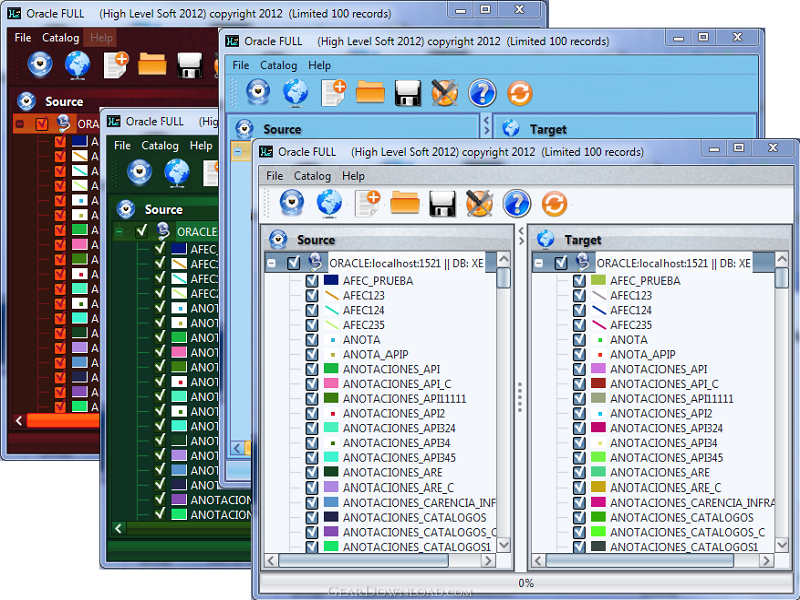Click the save floppy icon in red window toolbar
Viewport: 800px width, 600px height.
tap(190, 65)
